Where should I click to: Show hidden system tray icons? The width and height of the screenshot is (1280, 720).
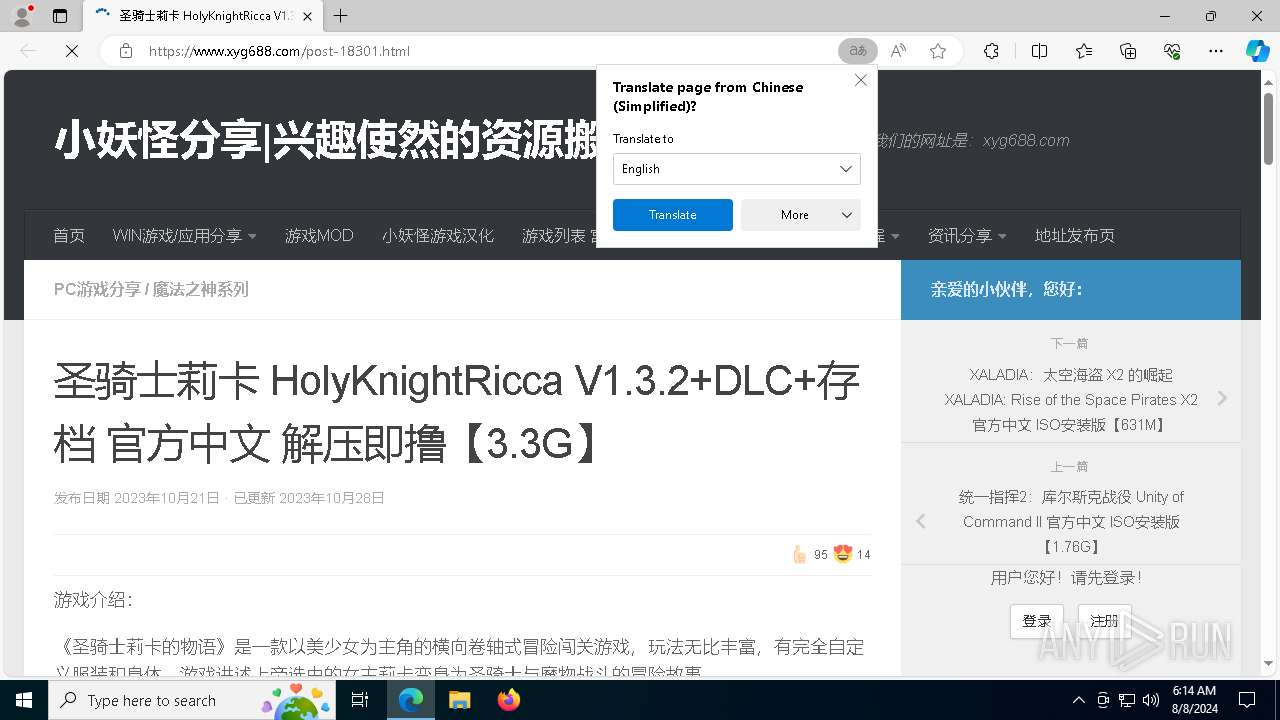coord(1078,700)
